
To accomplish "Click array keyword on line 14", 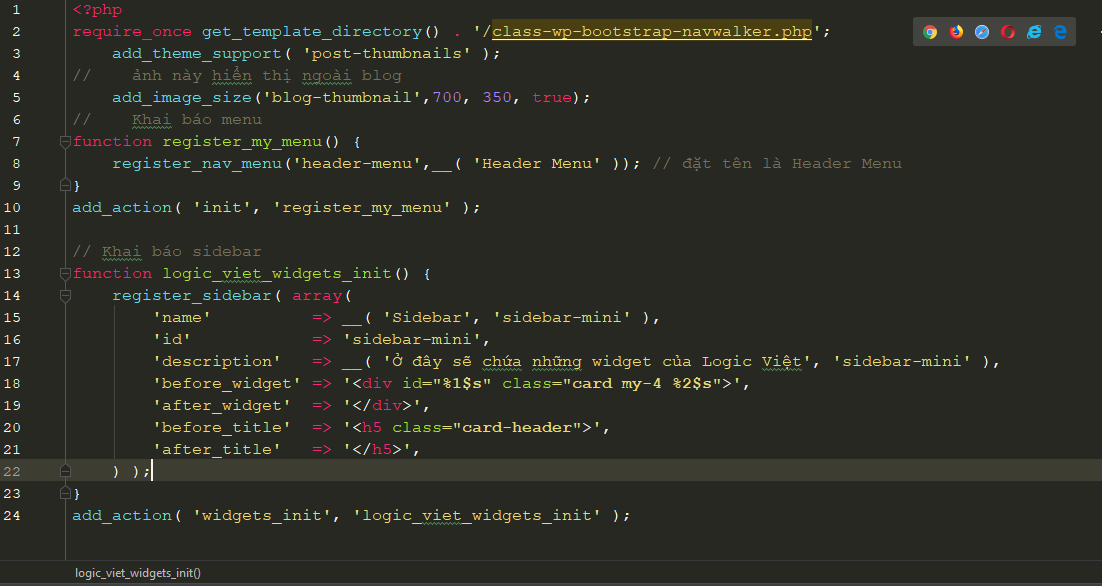I will [317, 296].
